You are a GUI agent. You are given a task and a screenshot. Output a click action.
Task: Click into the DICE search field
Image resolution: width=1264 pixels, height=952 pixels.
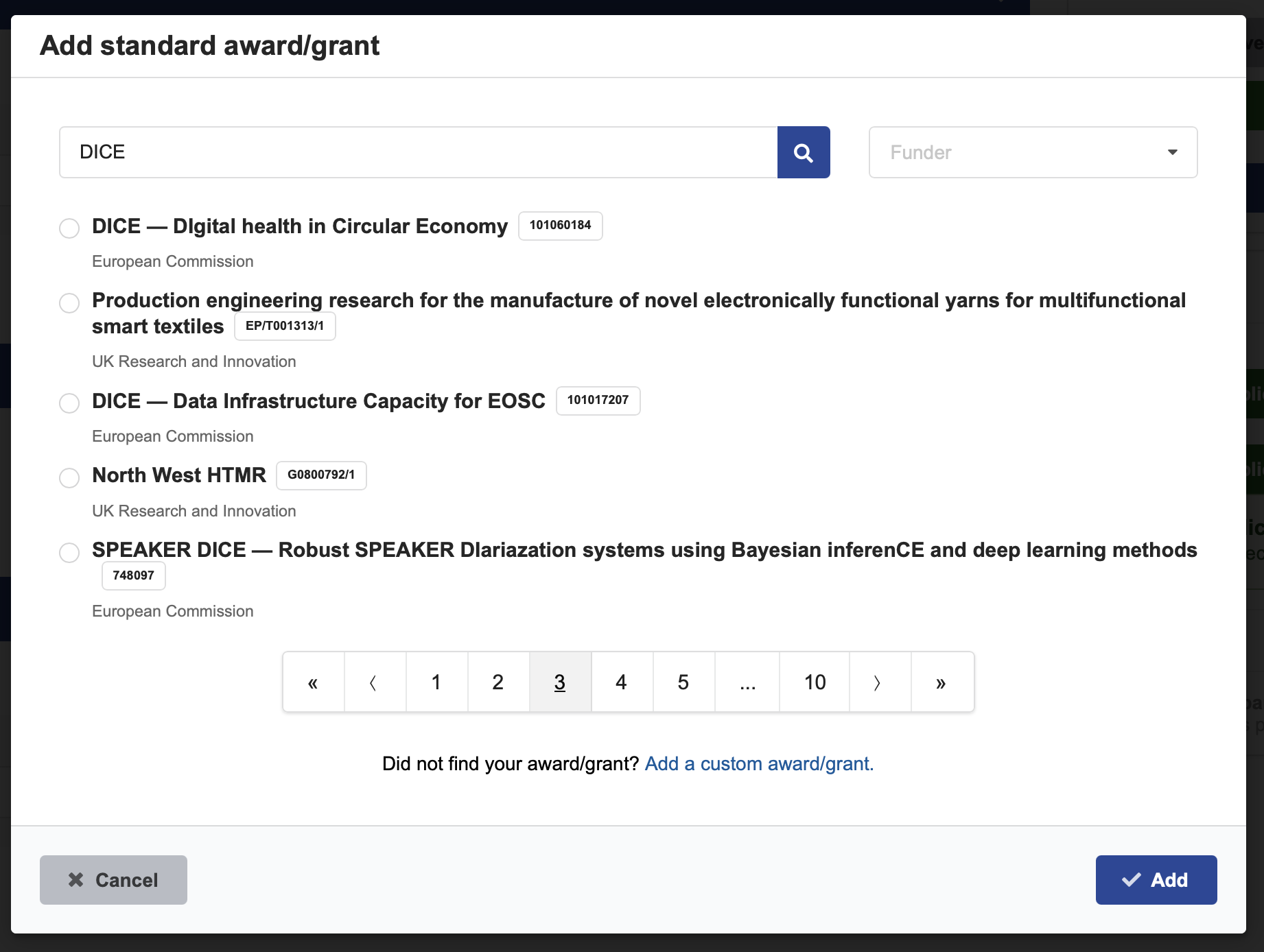pos(418,152)
